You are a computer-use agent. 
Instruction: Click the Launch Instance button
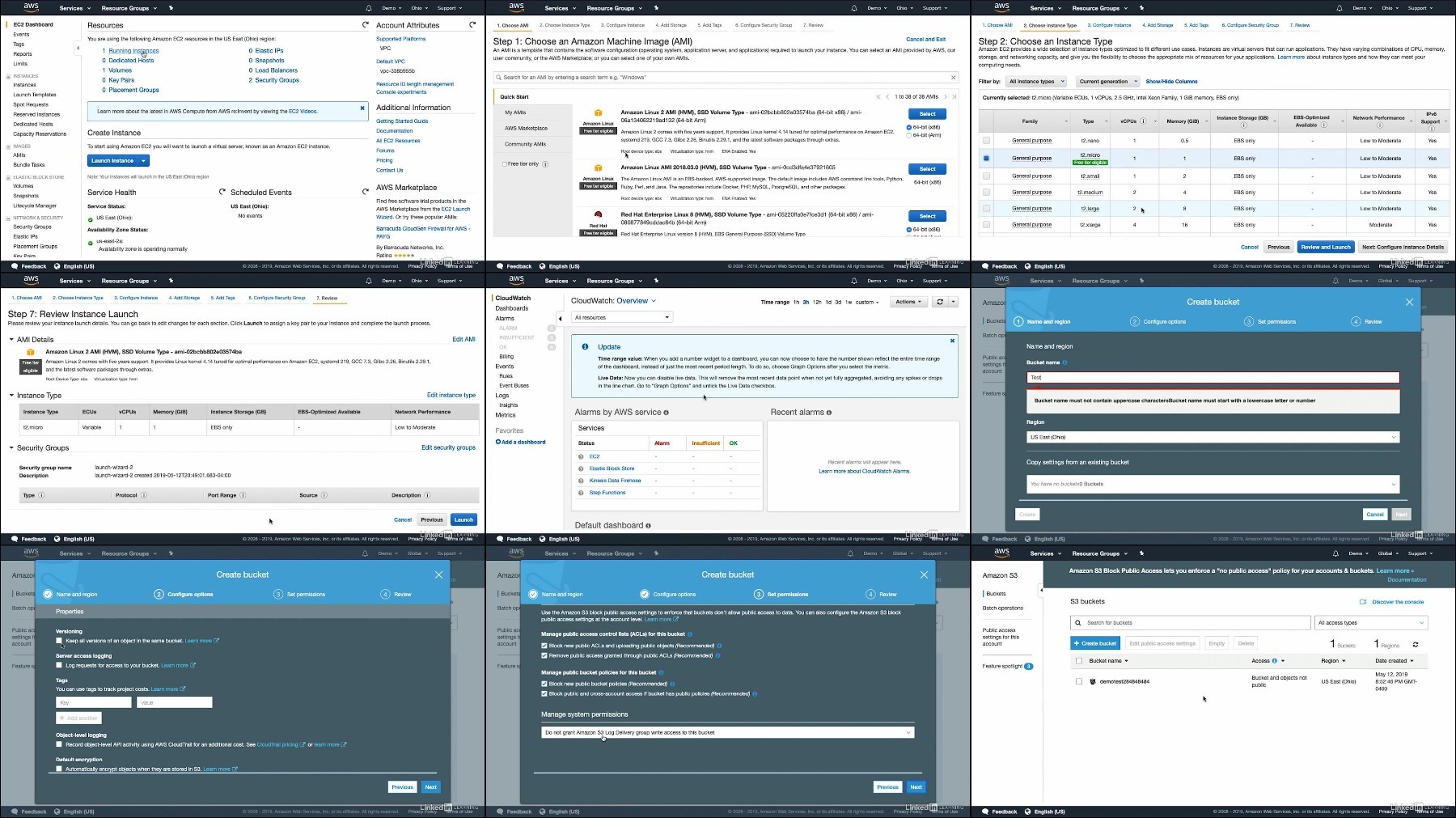click(112, 160)
